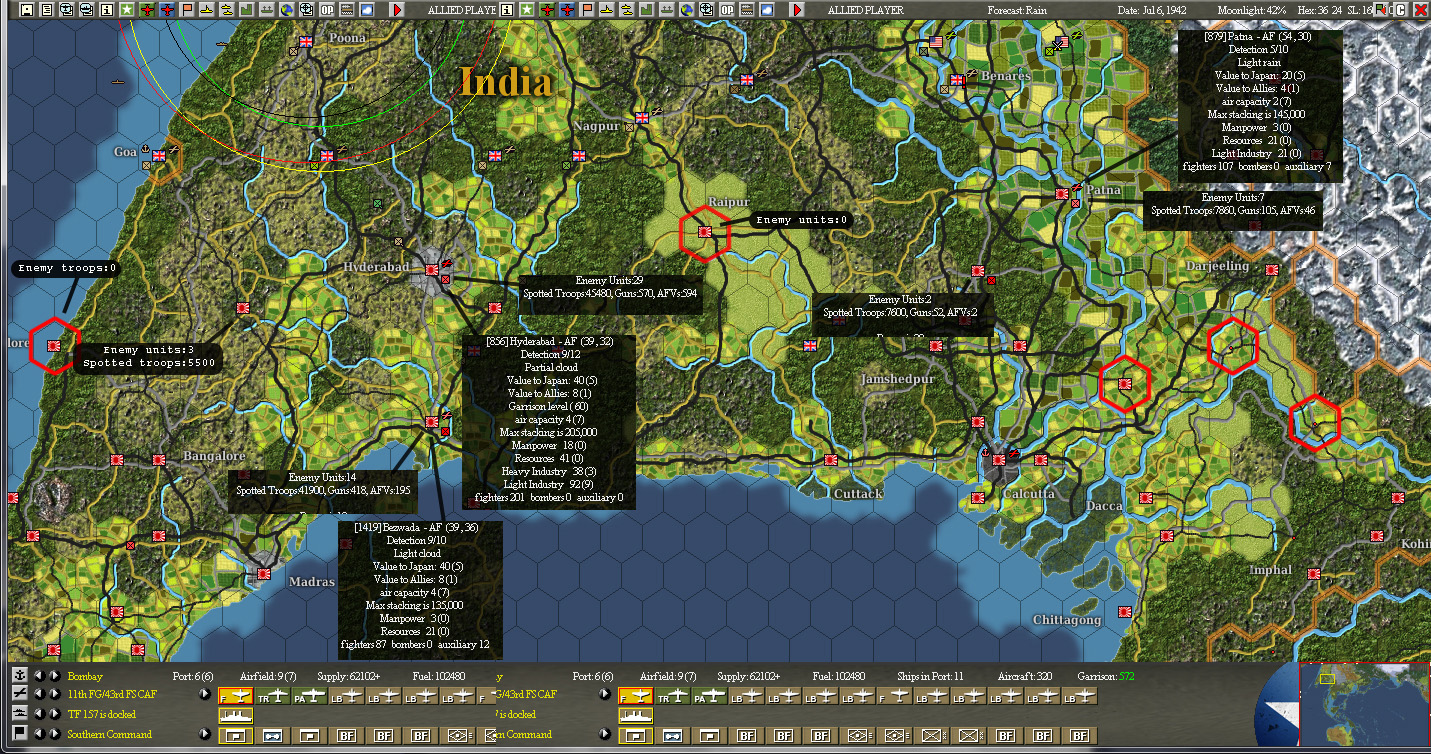Click the 'C' button at the top right
Viewport: 1431px width, 754px height.
1400,10
